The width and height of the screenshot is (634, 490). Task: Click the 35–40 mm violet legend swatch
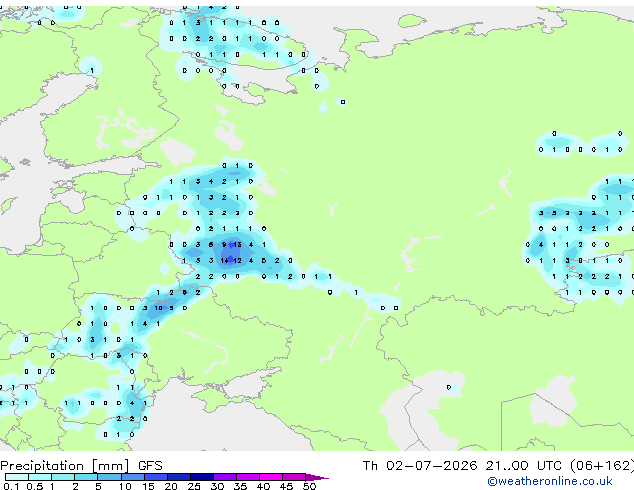(x=248, y=477)
